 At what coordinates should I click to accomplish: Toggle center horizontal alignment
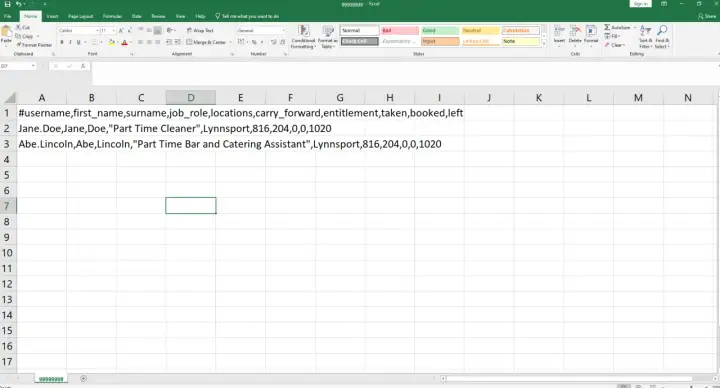pos(149,42)
